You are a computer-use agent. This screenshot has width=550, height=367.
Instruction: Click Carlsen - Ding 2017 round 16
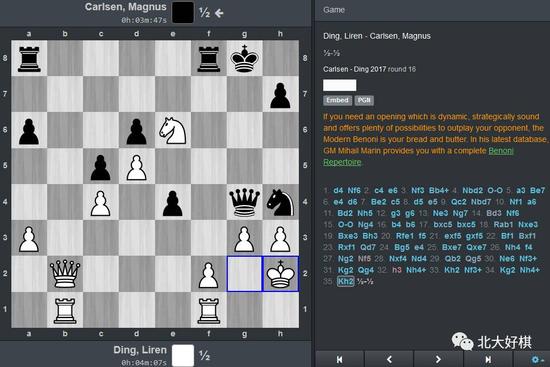(369, 69)
